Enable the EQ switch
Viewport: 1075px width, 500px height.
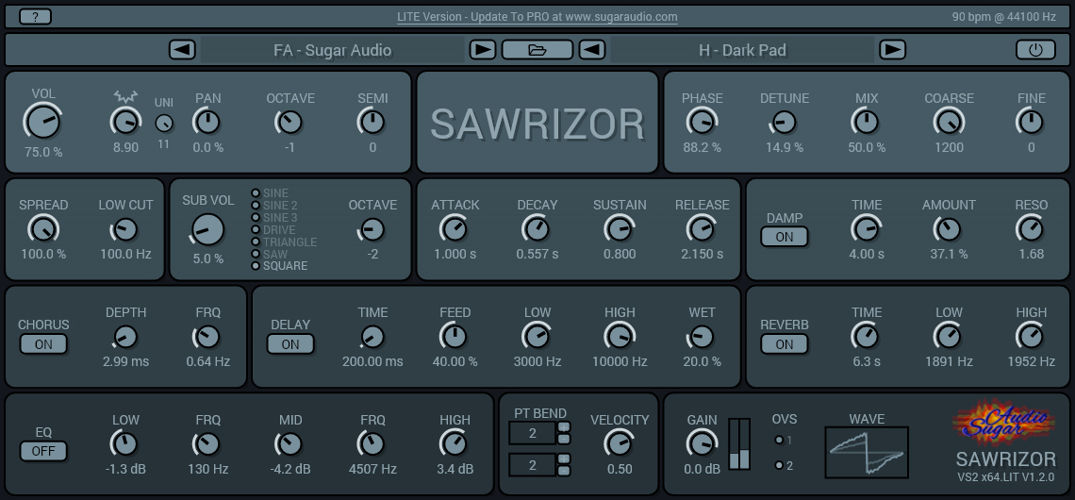(x=43, y=451)
